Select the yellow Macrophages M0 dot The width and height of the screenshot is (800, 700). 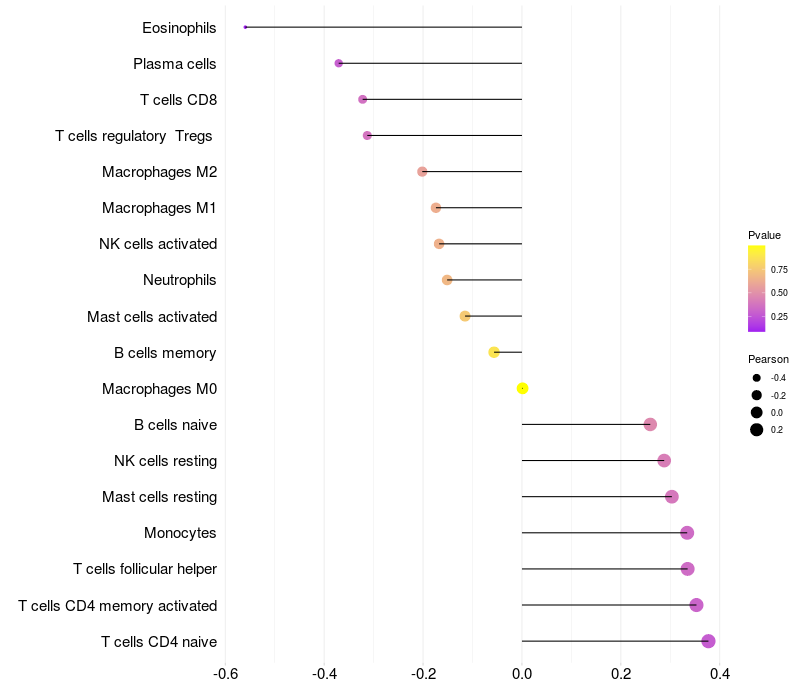[x=522, y=388]
